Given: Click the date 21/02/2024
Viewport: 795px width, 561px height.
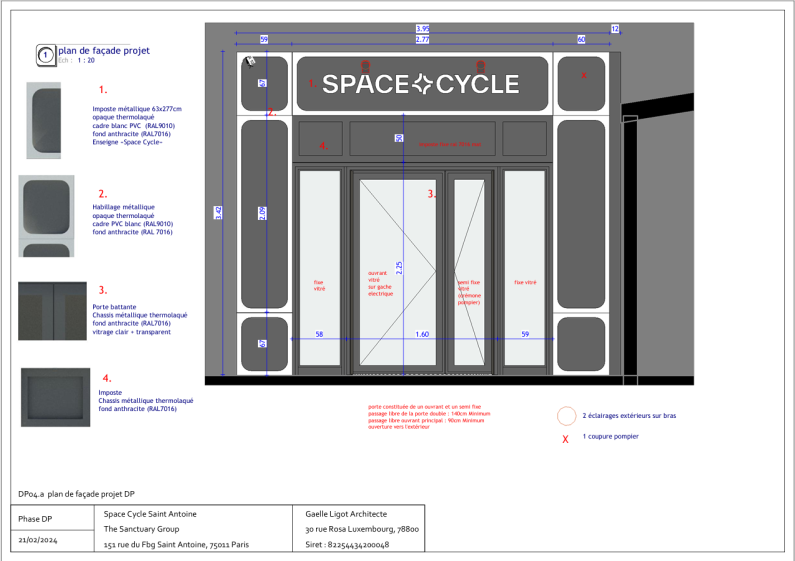Looking at the screenshot, I should point(38,540).
